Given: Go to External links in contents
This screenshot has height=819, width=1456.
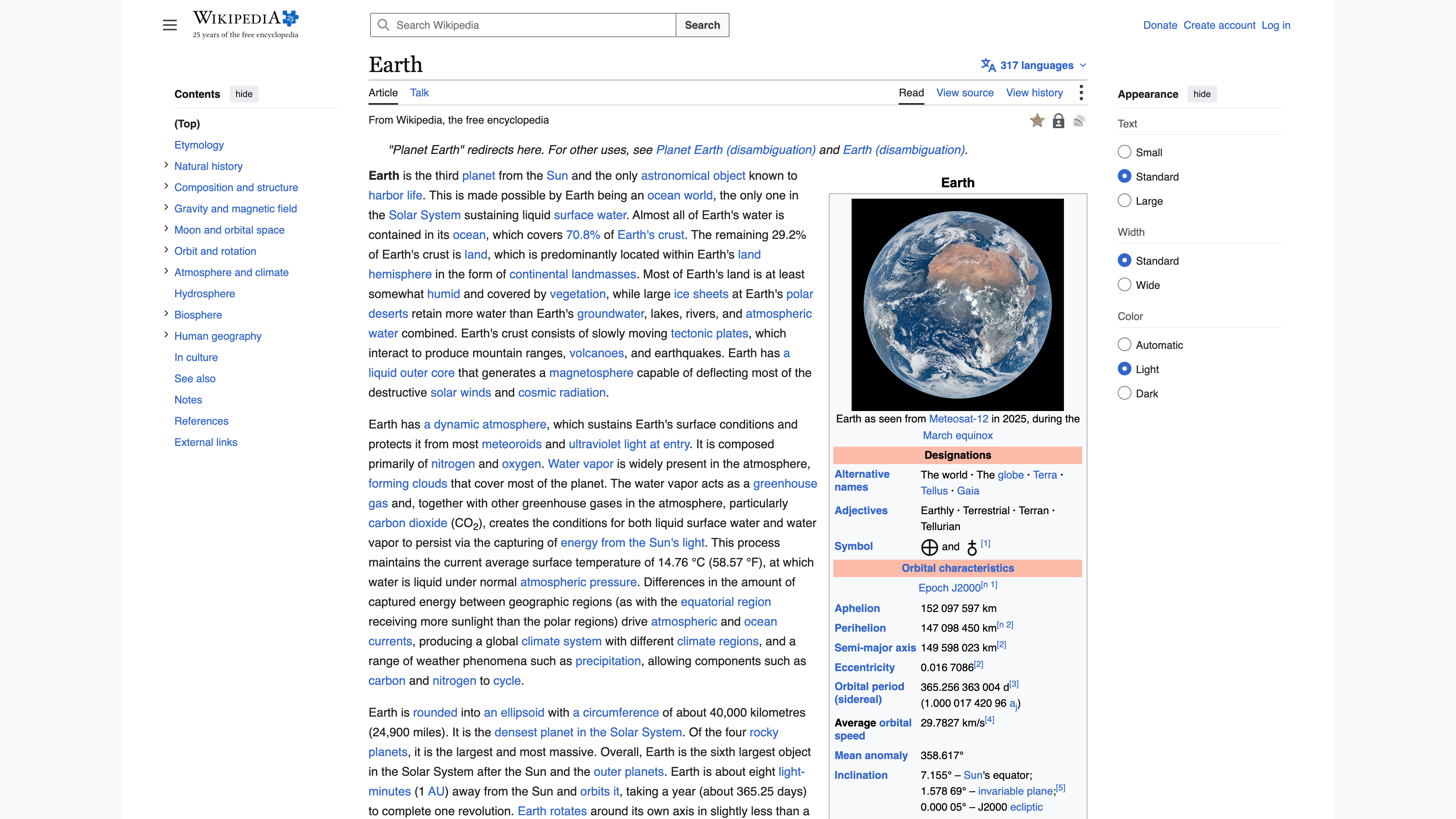Looking at the screenshot, I should point(206,442).
